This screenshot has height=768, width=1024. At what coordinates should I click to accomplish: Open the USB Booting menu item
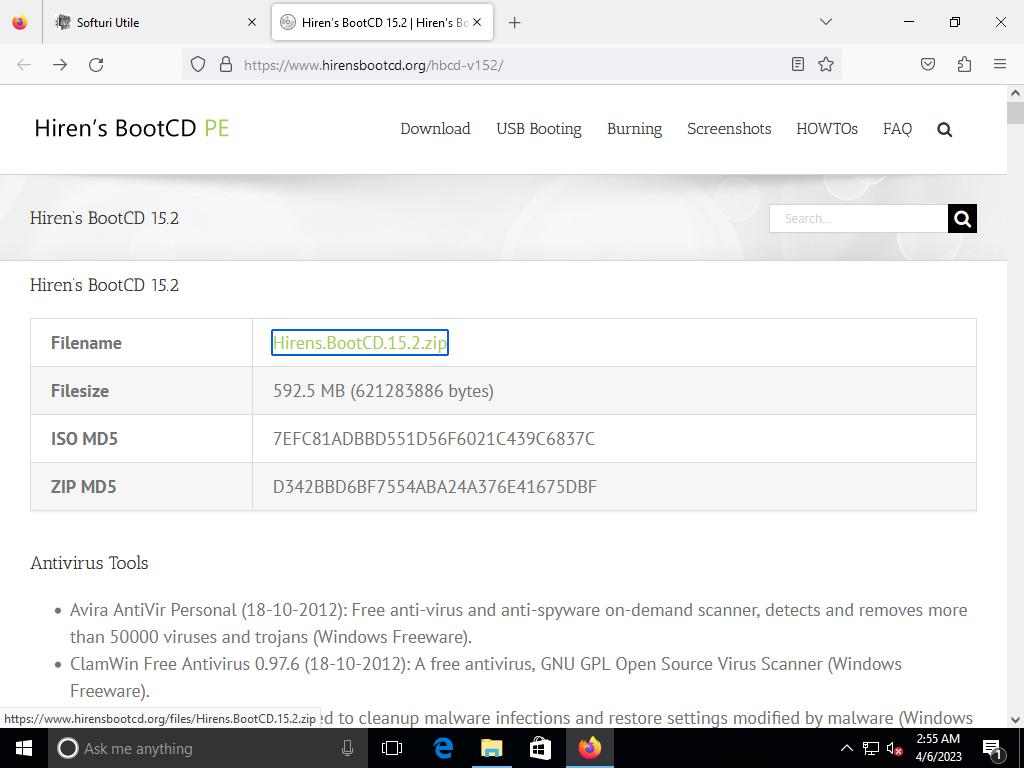(x=538, y=129)
